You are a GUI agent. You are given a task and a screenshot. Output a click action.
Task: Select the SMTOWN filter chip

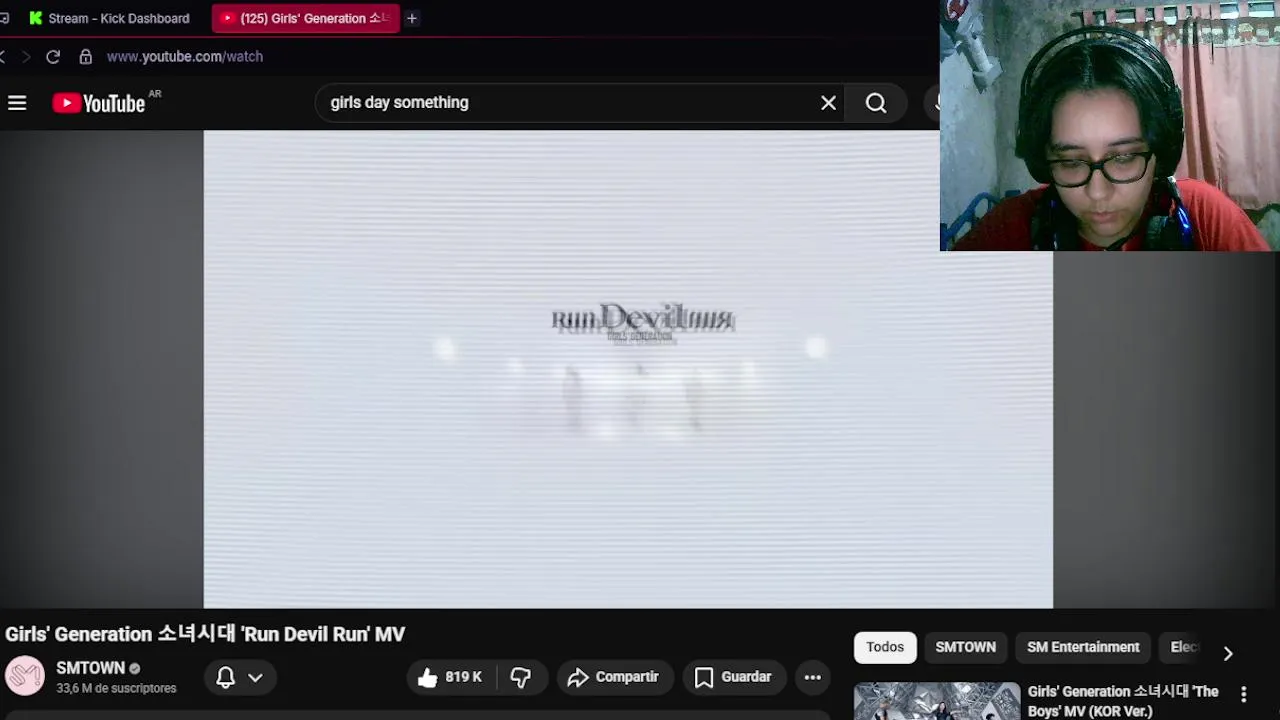[966, 647]
